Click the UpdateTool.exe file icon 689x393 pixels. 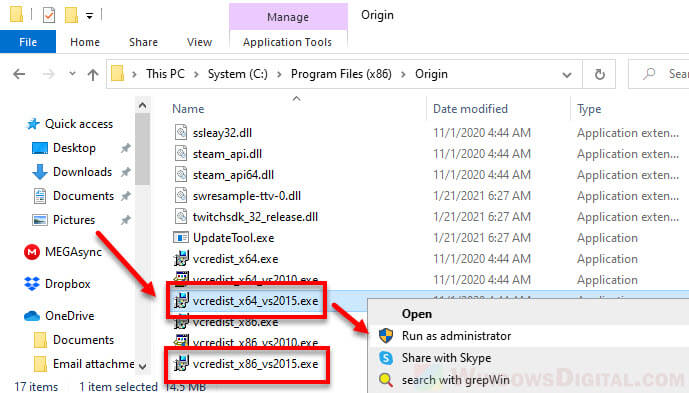[181, 238]
